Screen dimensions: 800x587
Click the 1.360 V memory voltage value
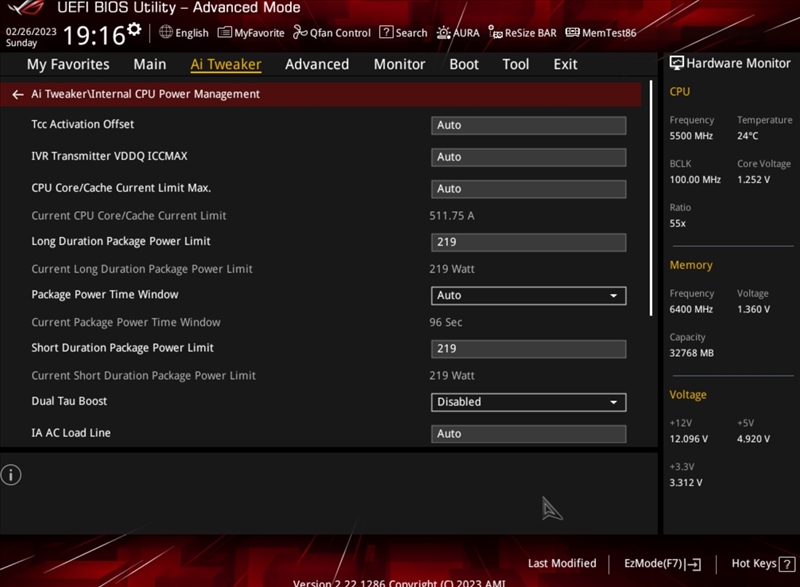[753, 310]
